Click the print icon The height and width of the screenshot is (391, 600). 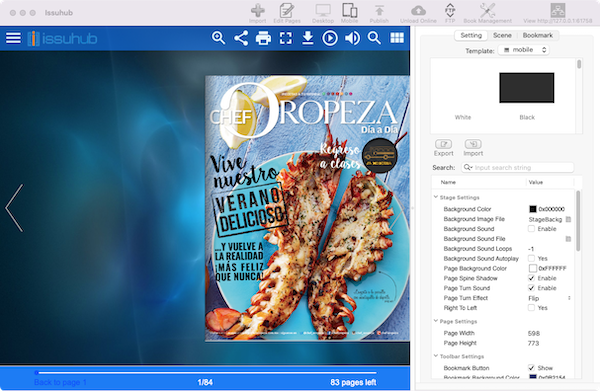(x=263, y=38)
